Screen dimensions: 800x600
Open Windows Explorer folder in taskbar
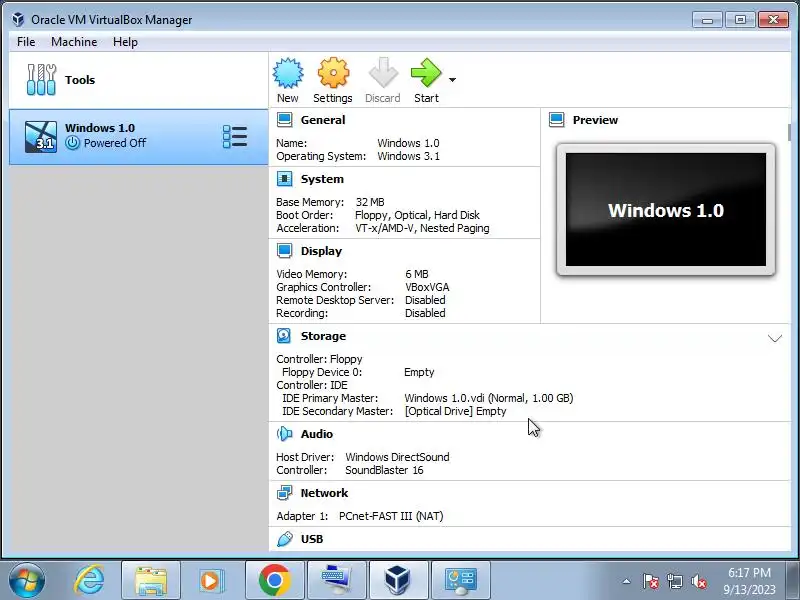tap(151, 581)
